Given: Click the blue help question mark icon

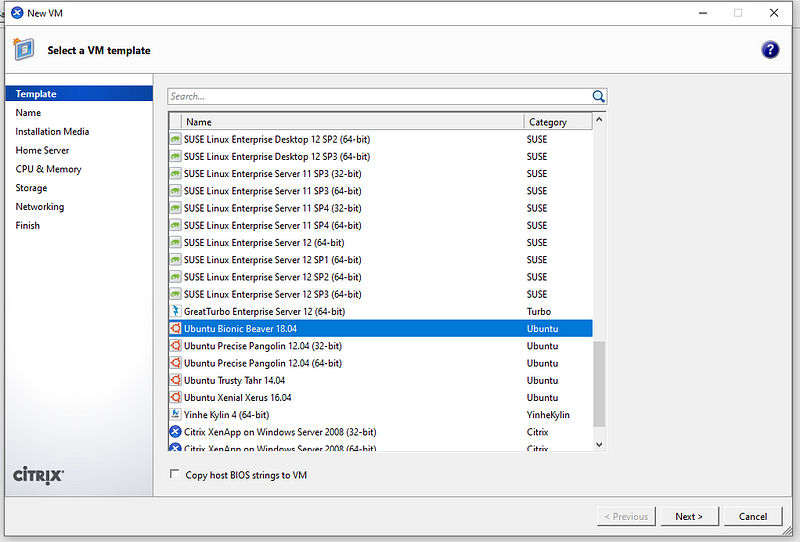Looking at the screenshot, I should [770, 50].
